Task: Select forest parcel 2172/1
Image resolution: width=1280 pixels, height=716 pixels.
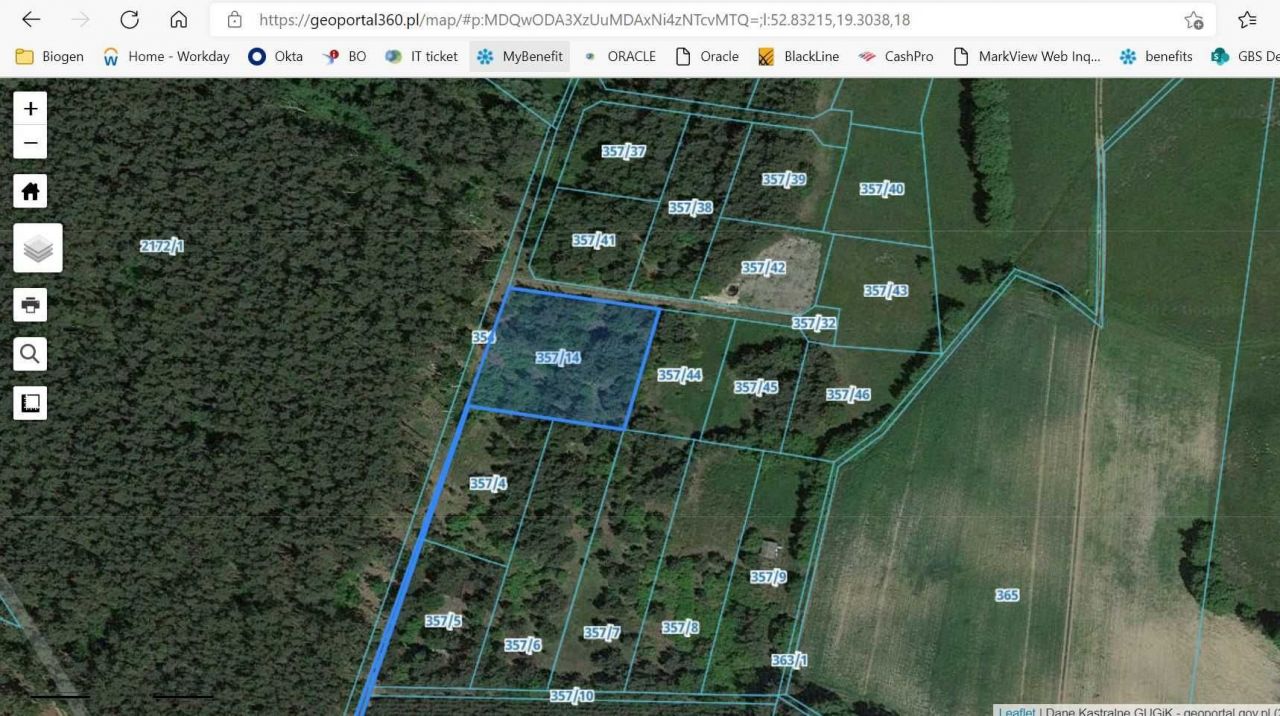Action: (162, 246)
